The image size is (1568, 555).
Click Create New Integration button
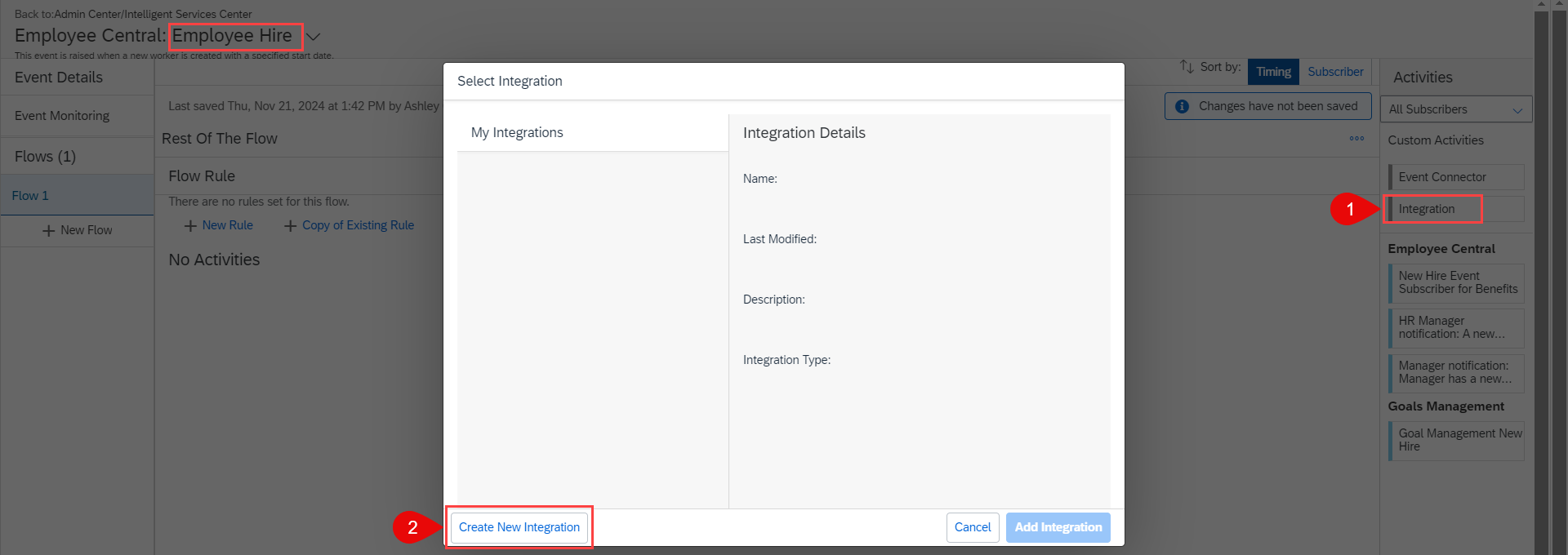(x=519, y=527)
